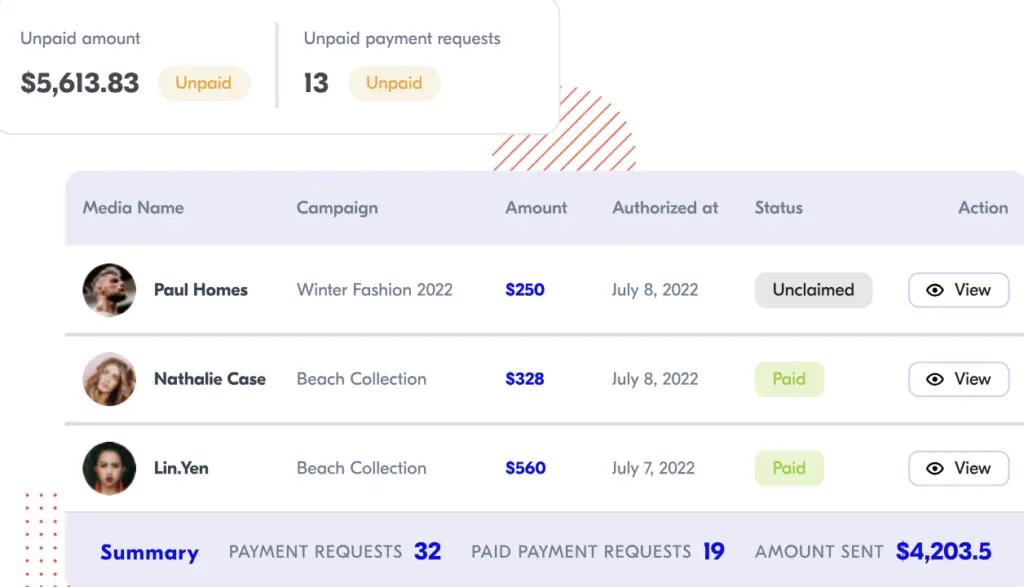The width and height of the screenshot is (1024, 587).
Task: Click the eye icon on Paul Homes' View button
Action: click(935, 290)
